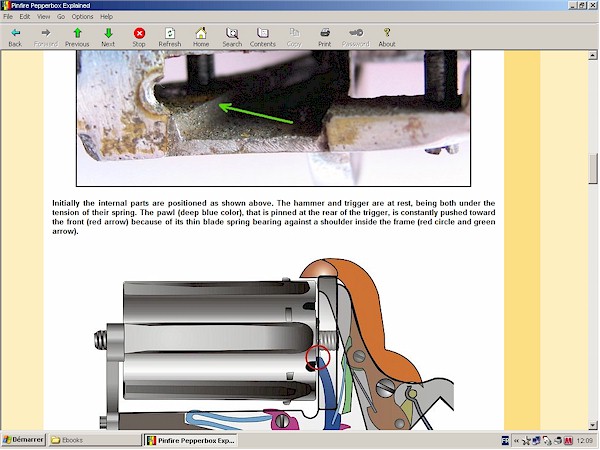Click the vertical scrollbar down arrow

[x=593, y=425]
